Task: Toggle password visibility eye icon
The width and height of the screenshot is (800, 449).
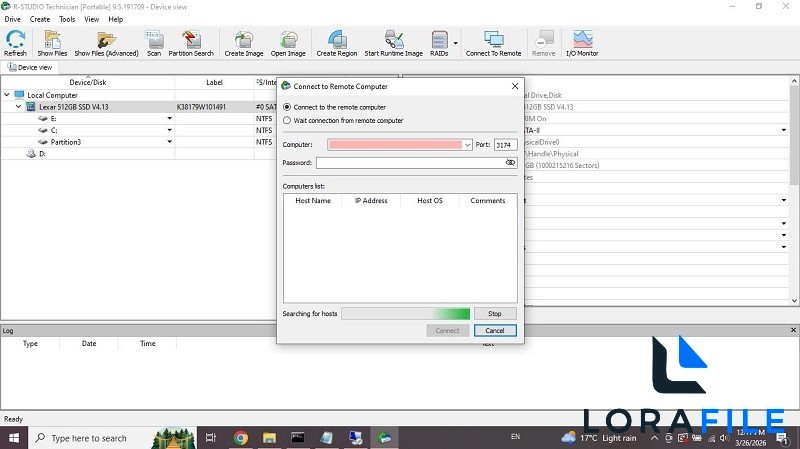Action: [510, 162]
